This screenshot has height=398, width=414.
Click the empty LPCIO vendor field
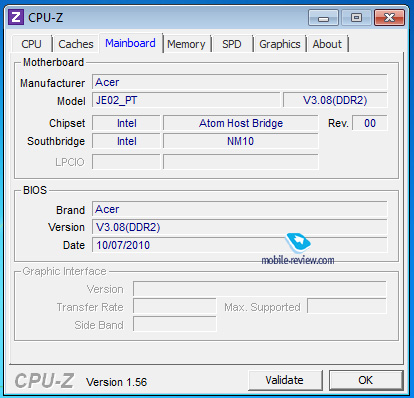(x=126, y=162)
